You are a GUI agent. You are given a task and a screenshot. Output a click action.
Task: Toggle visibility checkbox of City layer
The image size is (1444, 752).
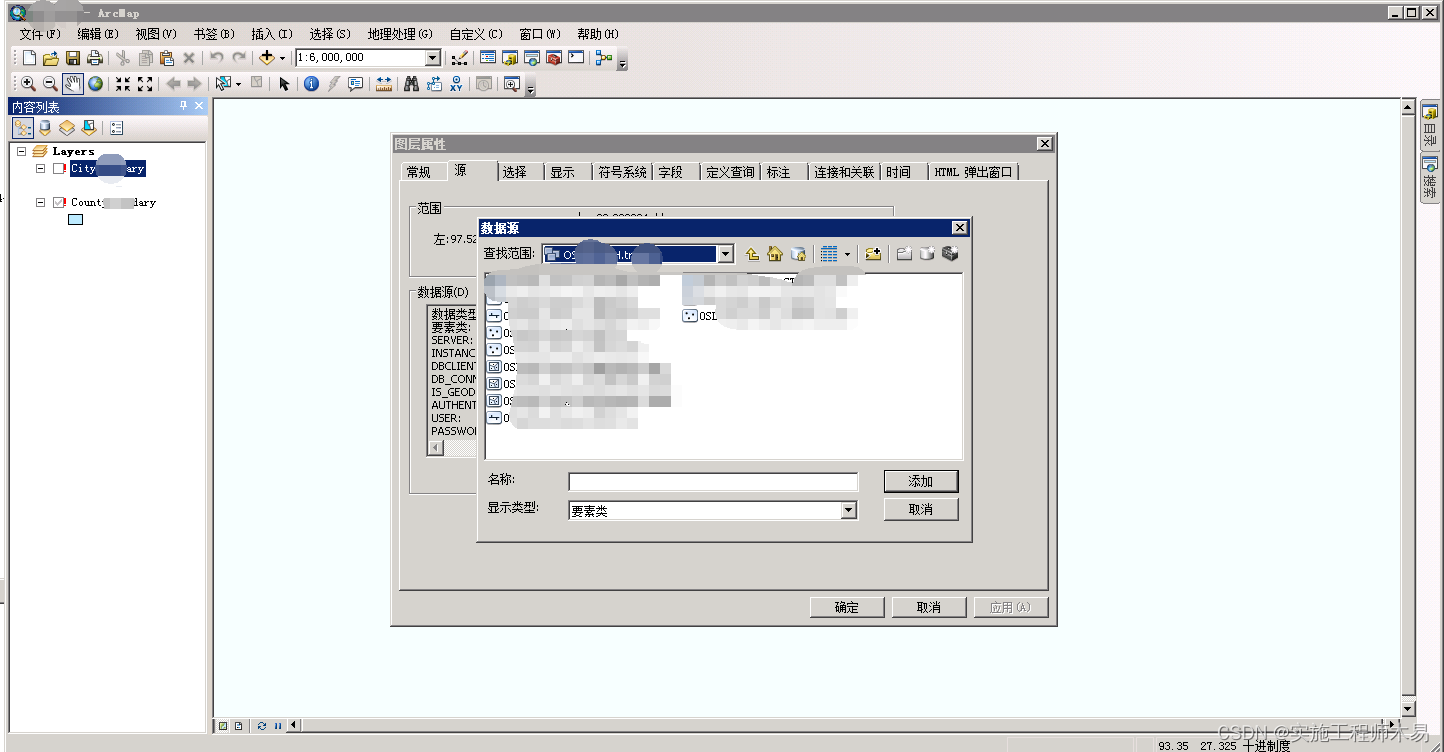[59, 169]
